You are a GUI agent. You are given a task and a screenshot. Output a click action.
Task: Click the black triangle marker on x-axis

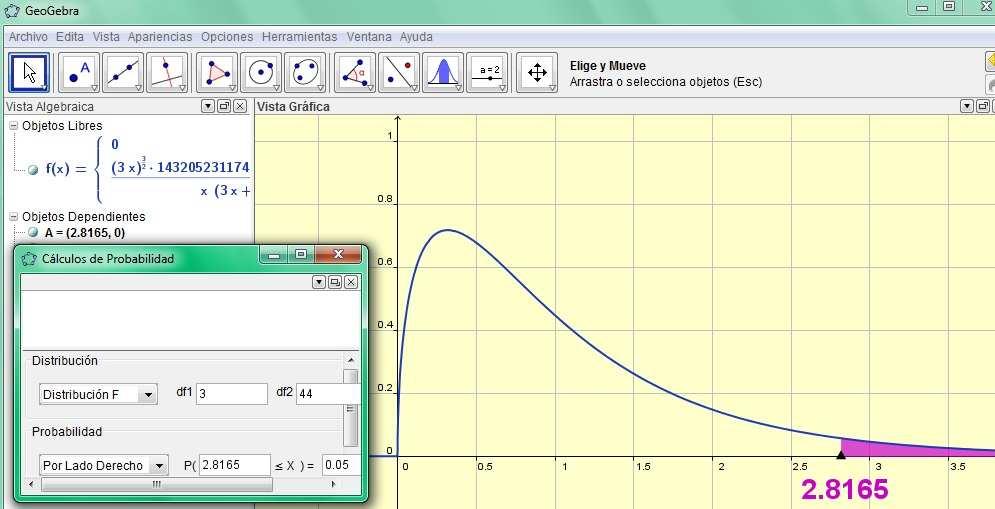tap(841, 454)
